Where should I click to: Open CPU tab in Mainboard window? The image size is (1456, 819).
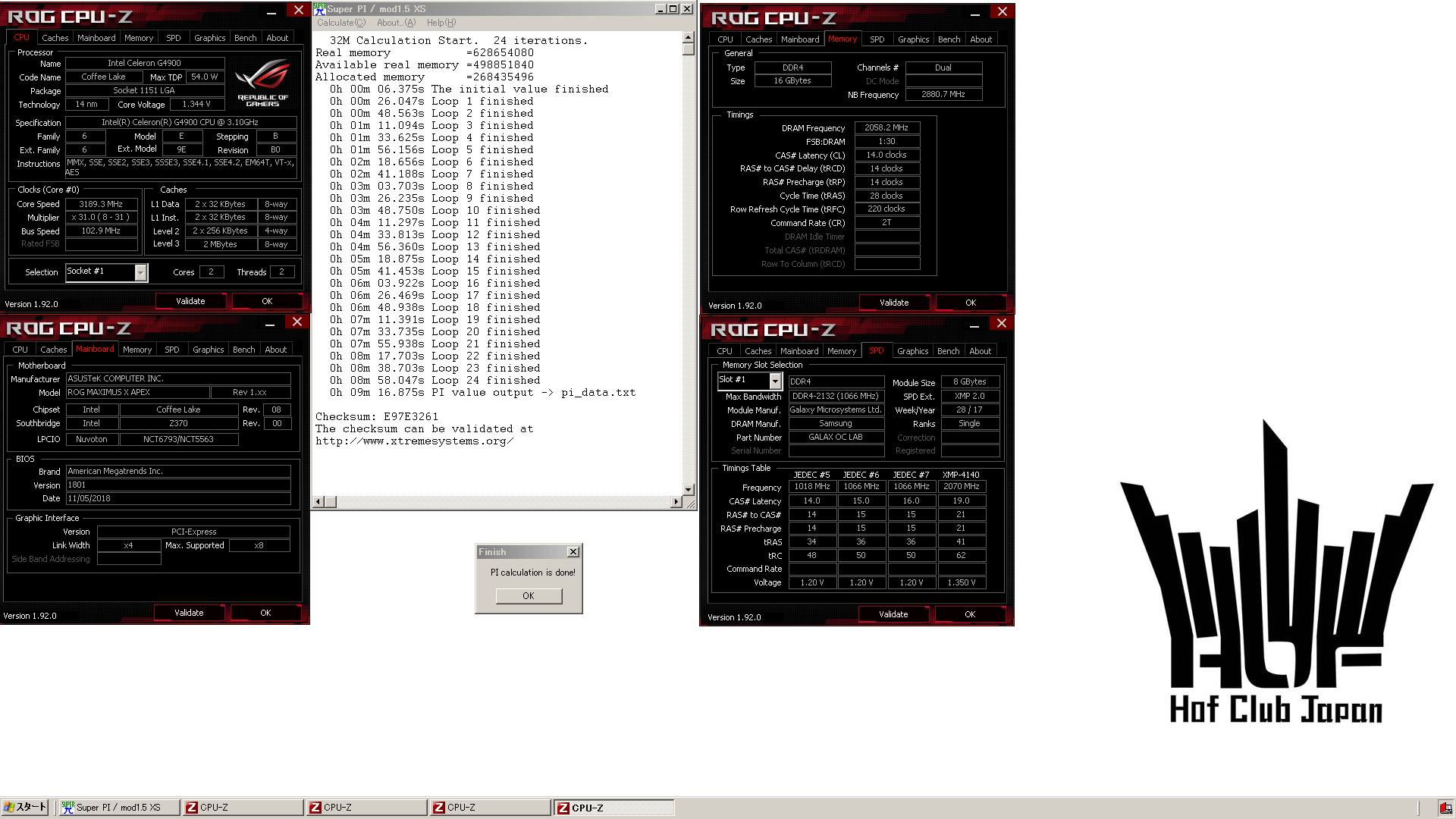pyautogui.click(x=20, y=350)
